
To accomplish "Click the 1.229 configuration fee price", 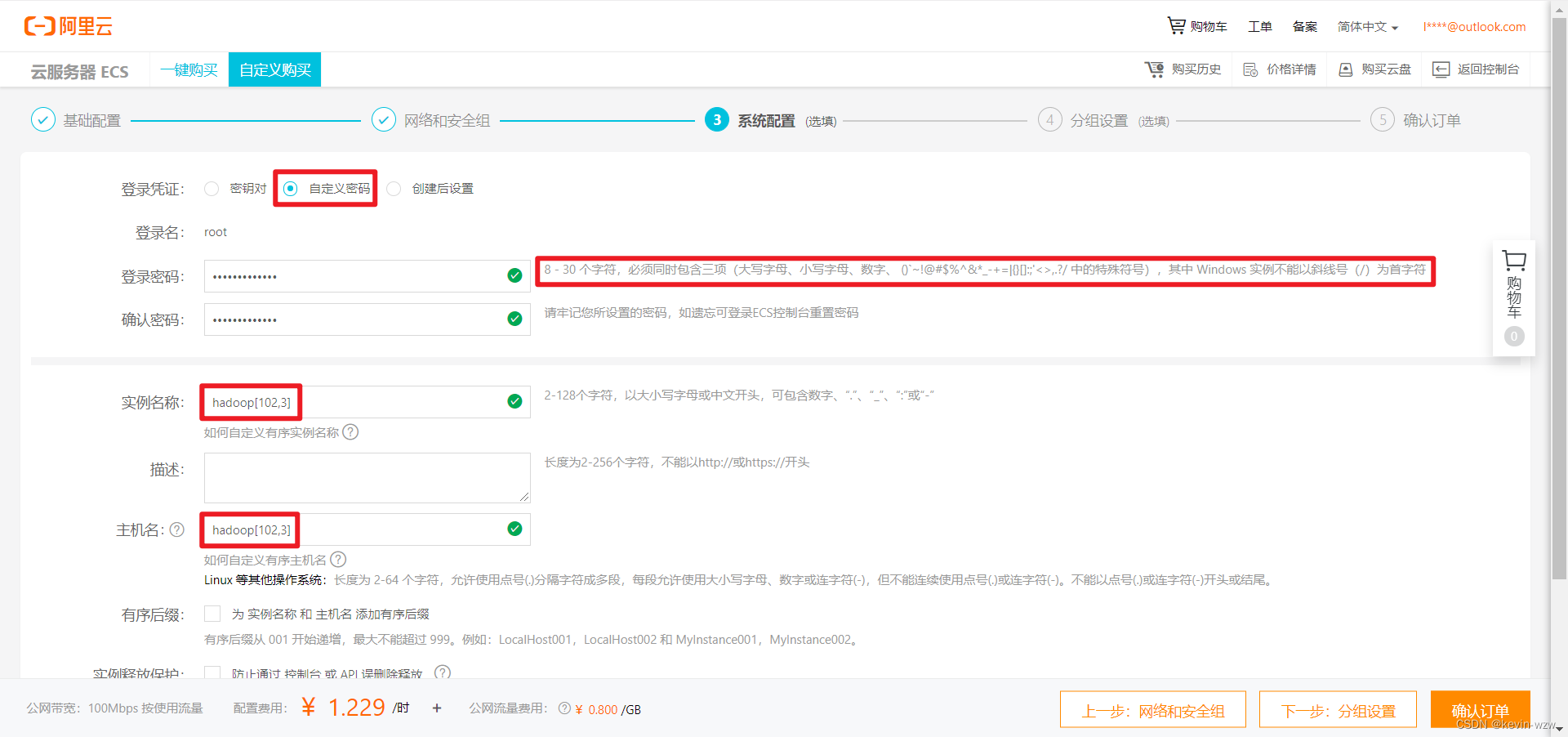I will tap(356, 708).
